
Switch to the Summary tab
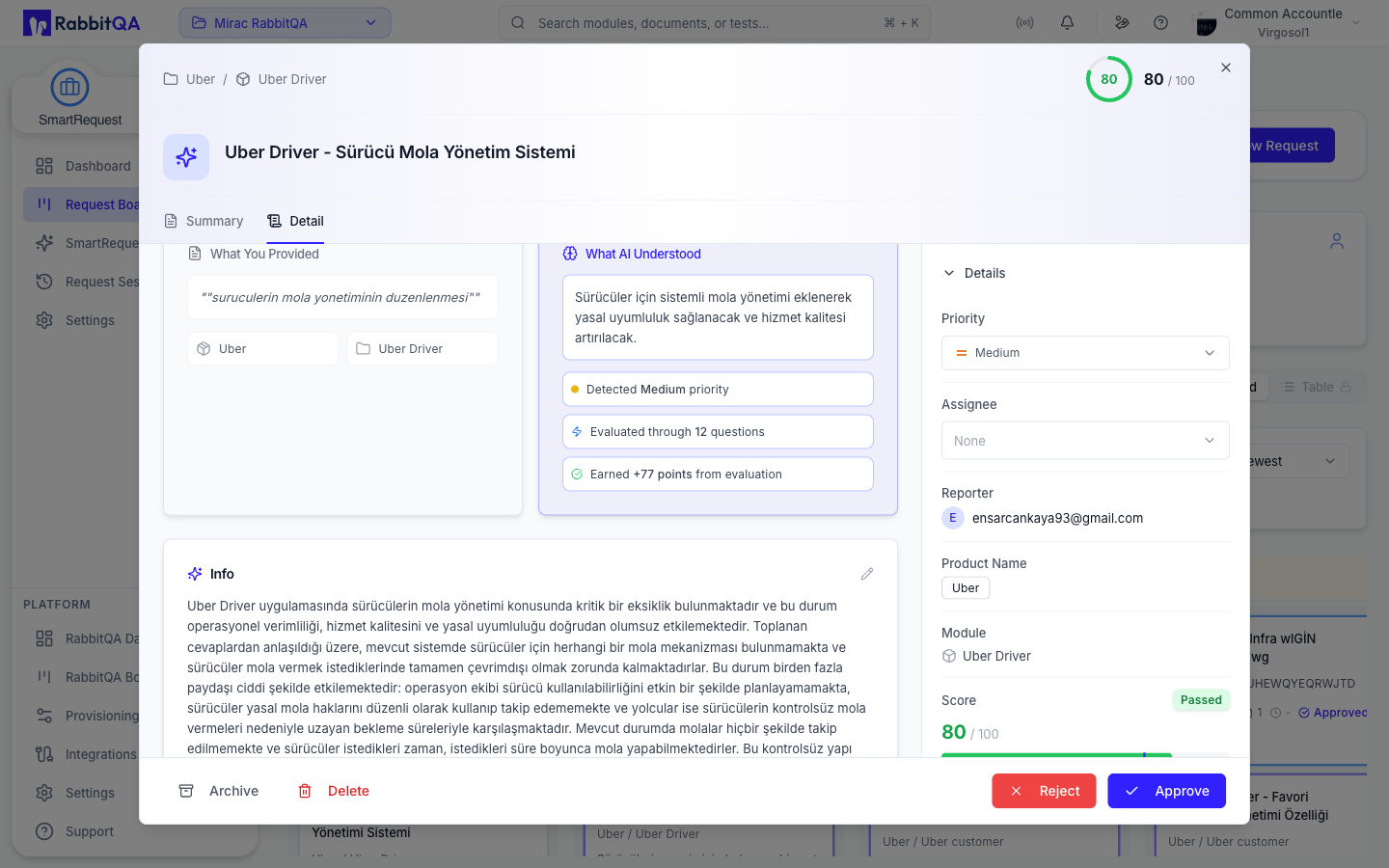(204, 221)
